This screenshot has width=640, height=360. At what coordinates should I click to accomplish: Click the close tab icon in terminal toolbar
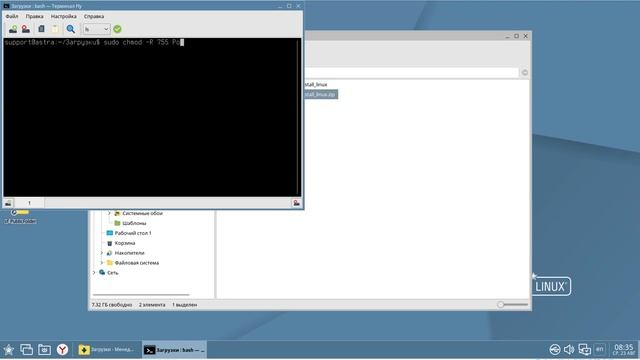click(26, 29)
